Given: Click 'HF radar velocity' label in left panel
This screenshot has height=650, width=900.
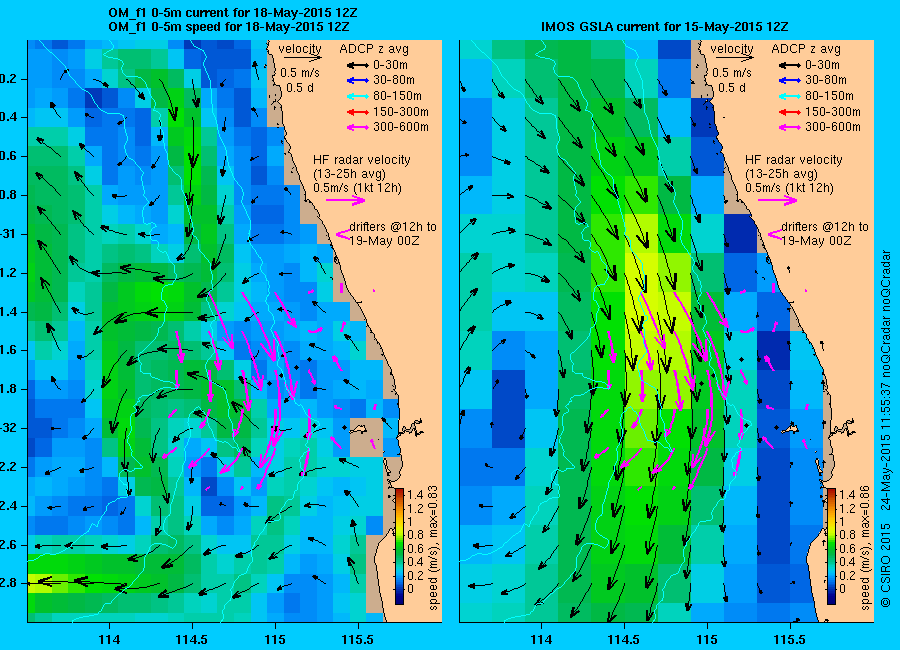Looking at the screenshot, I should pyautogui.click(x=362, y=160).
